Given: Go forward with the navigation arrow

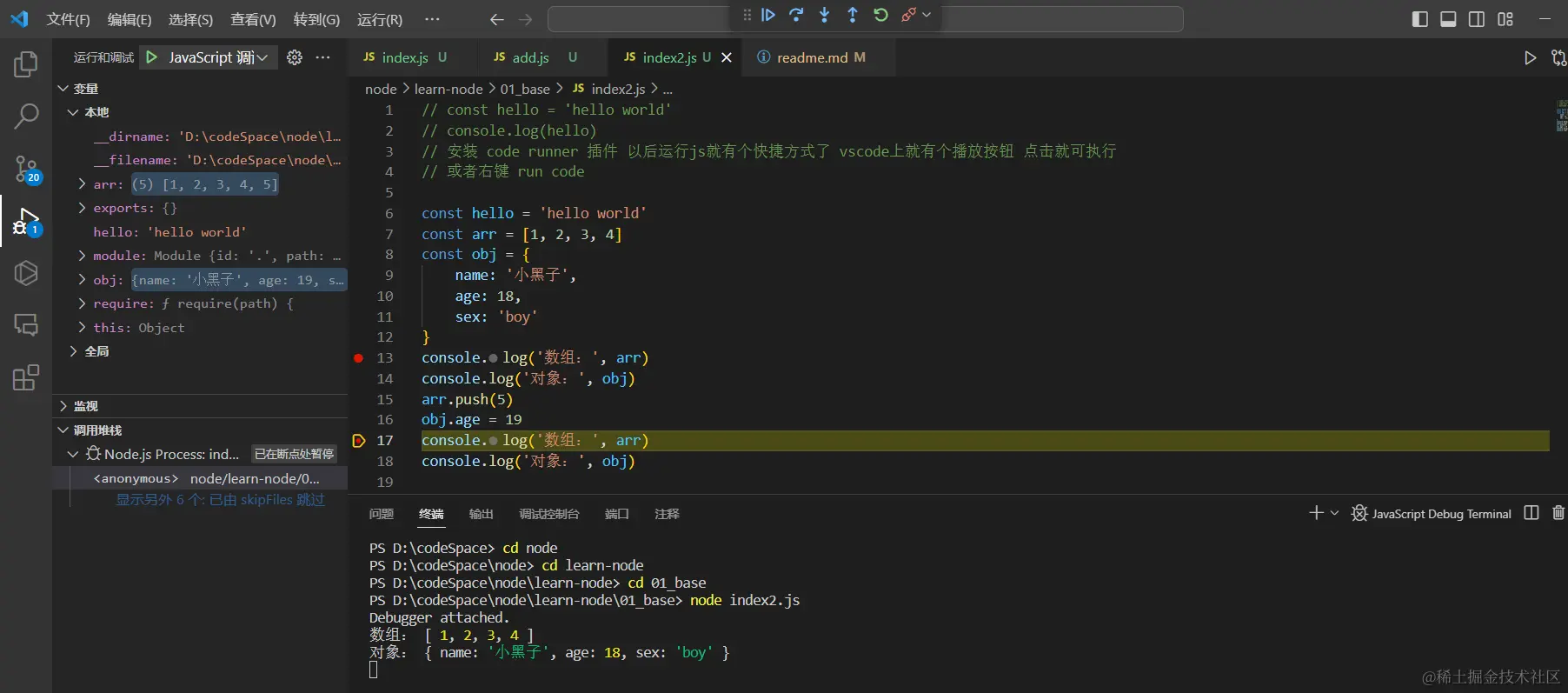Looking at the screenshot, I should (x=525, y=19).
